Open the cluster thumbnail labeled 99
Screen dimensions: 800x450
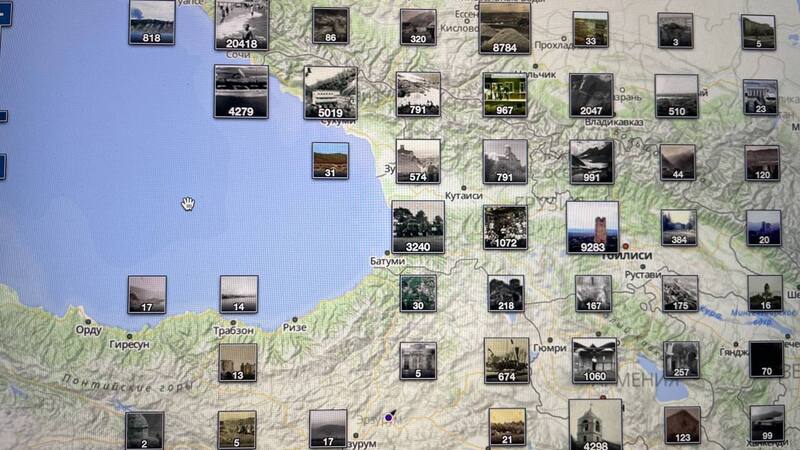coord(767,423)
